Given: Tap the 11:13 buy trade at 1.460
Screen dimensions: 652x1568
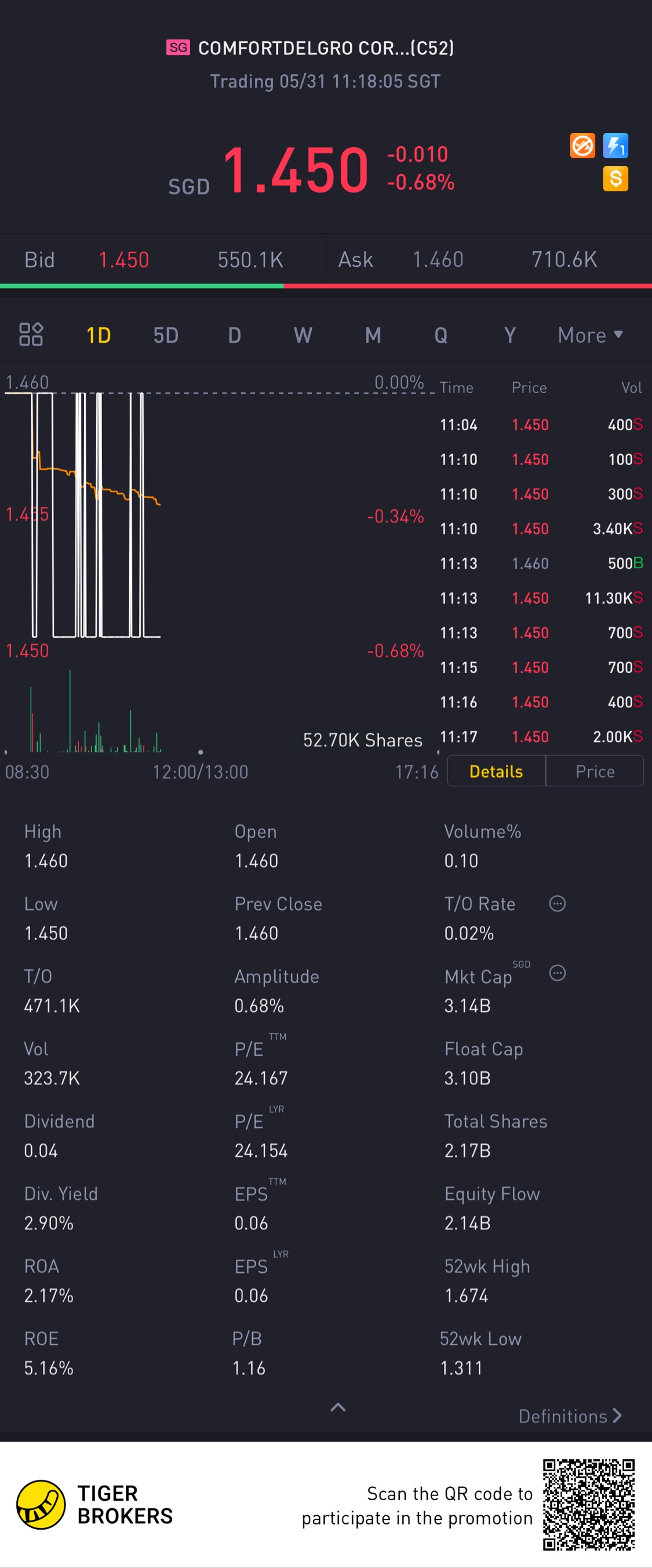Looking at the screenshot, I should pyautogui.click(x=541, y=563).
